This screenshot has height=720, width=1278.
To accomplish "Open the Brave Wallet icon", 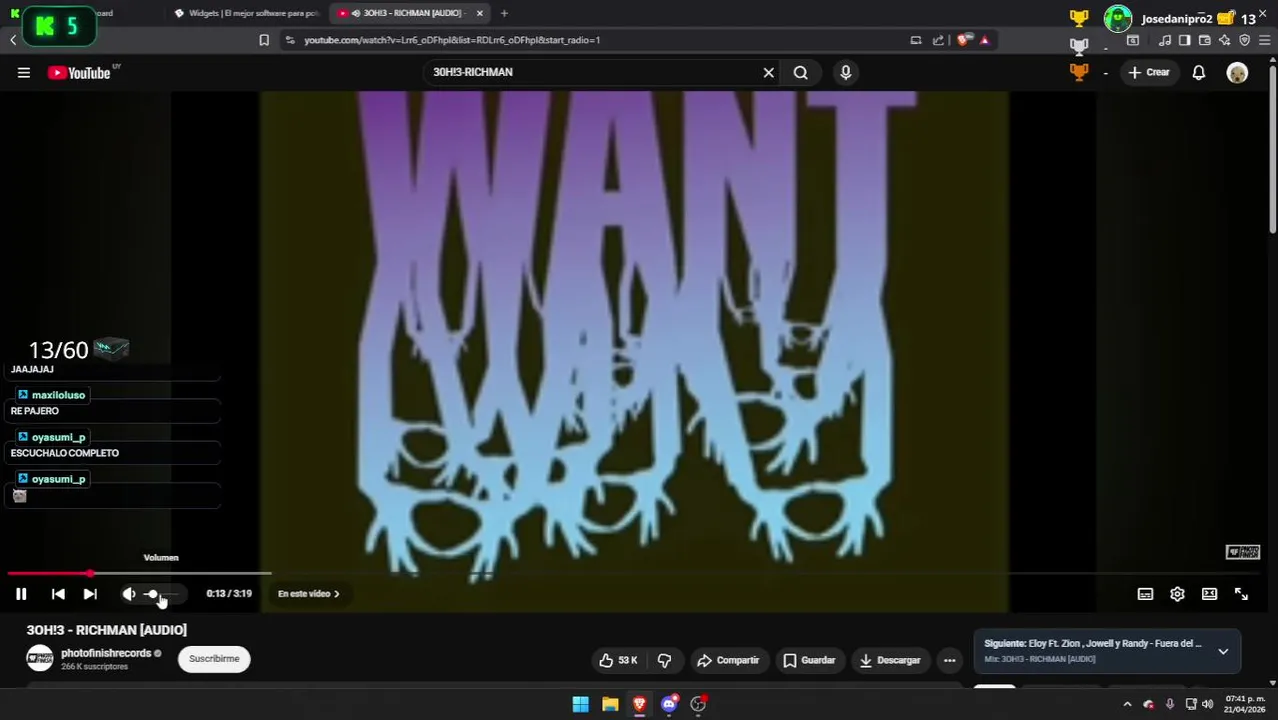I will point(1205,40).
